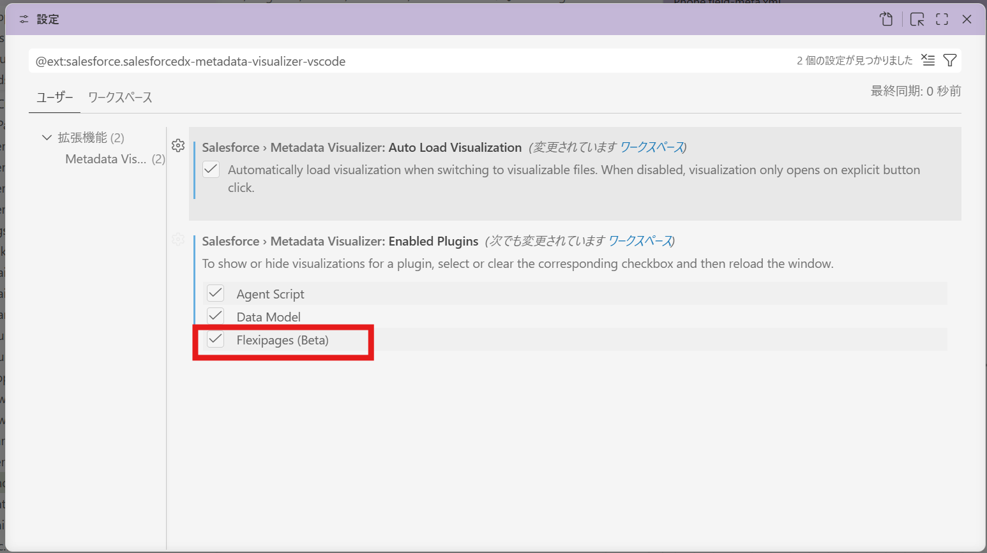Switch to the ワークスペース tab
Screen dimensions: 987x553
click(x=120, y=98)
